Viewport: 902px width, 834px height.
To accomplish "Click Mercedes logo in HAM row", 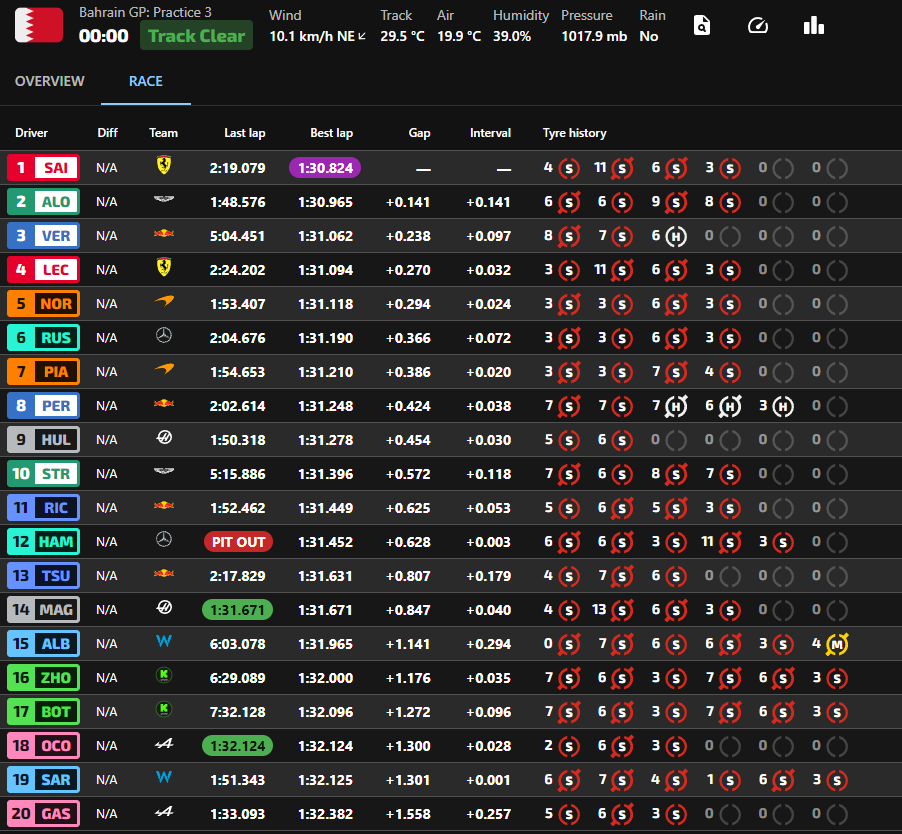I will 164,539.
